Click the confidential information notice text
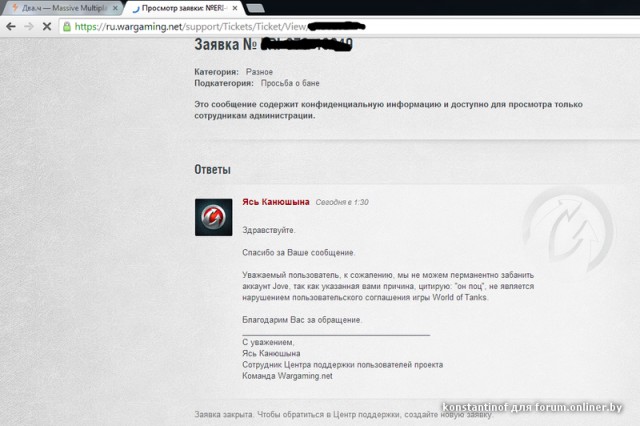Screen dimensions: 640x426 tap(388, 110)
